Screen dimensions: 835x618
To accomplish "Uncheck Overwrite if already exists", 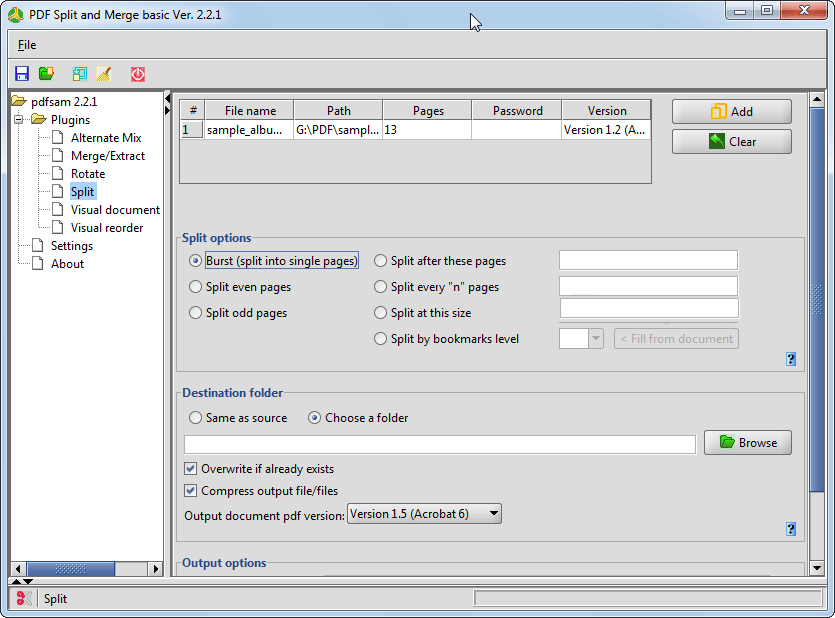I will click(191, 469).
